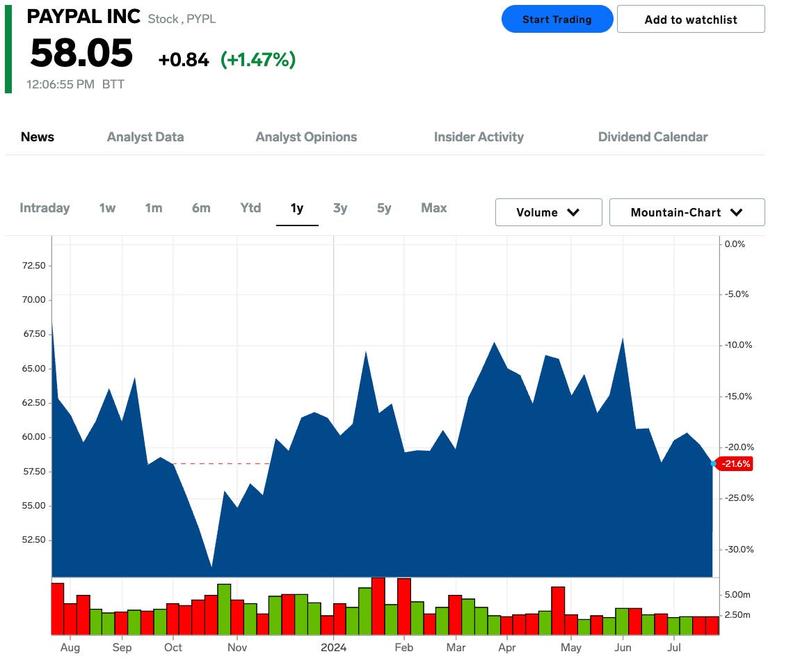Click the -30.0% right axis label
Screen dimensions: 800x668
pos(739,550)
